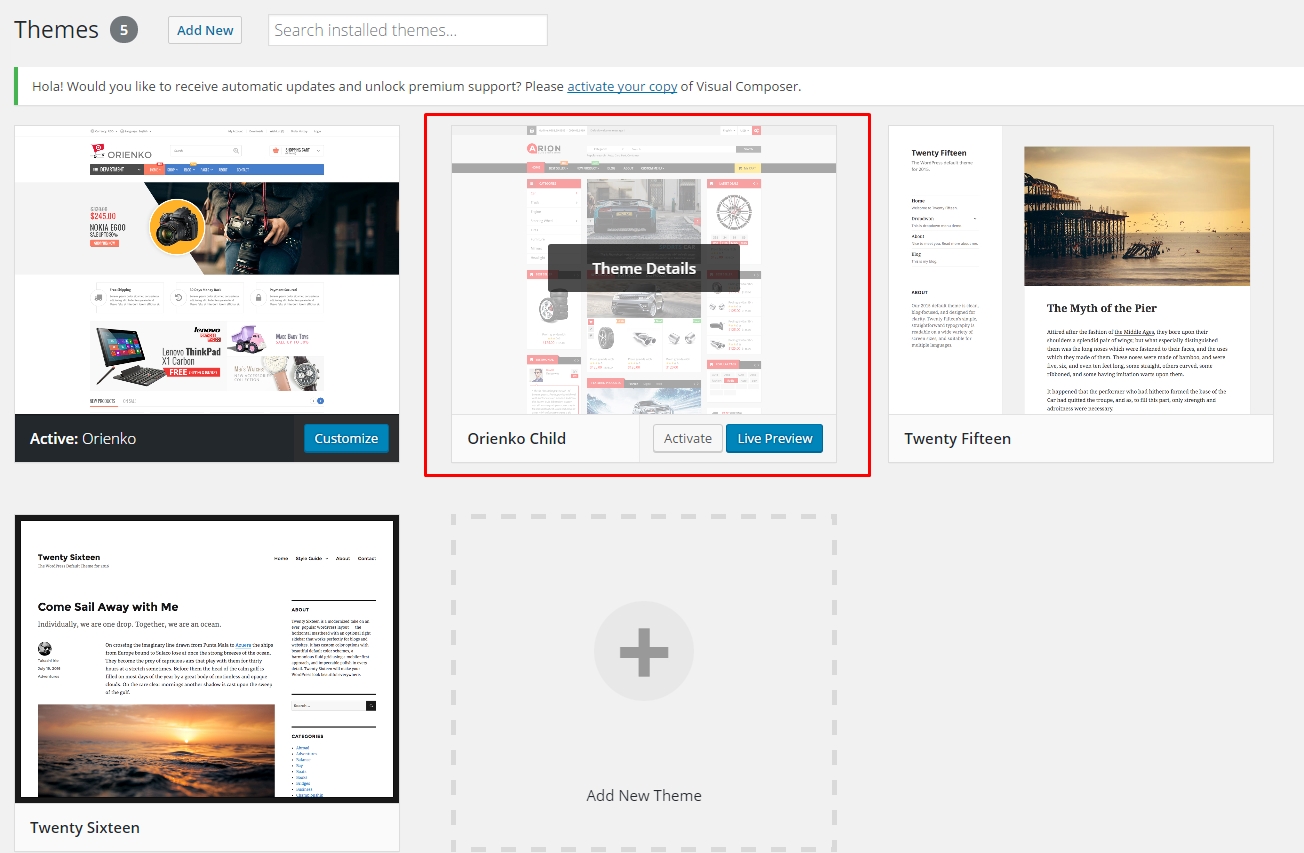Click the plus icon to add theme
This screenshot has width=1304, height=853.
tap(643, 651)
